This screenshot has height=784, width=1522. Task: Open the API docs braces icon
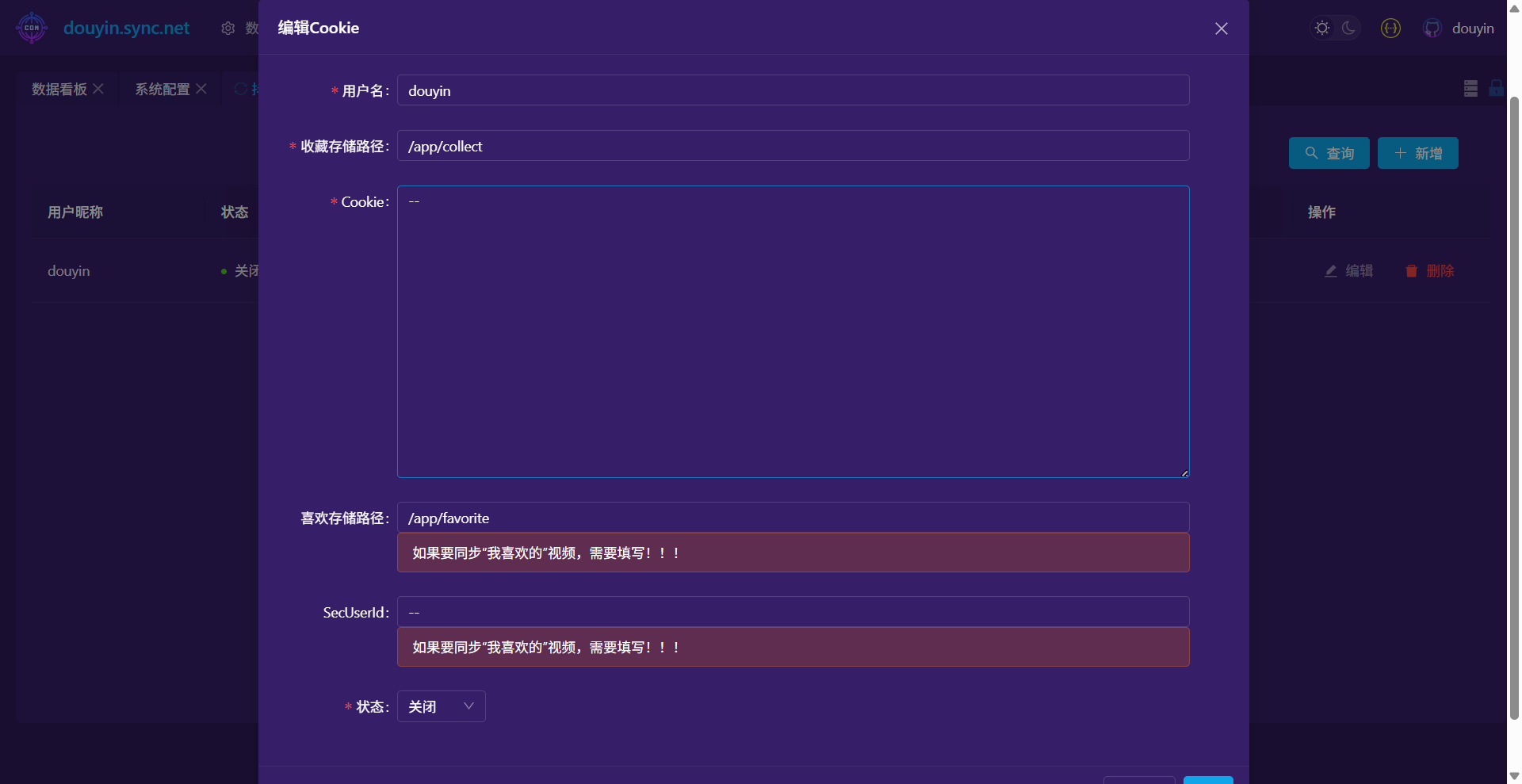[x=1390, y=29]
